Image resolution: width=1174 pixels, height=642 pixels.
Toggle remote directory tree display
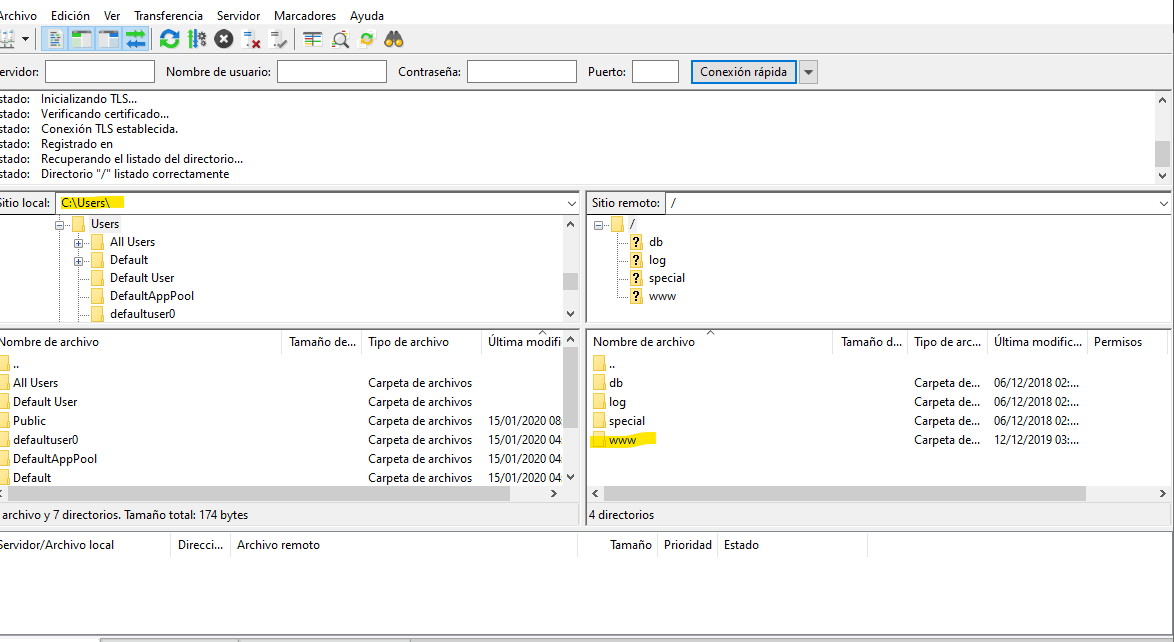[109, 39]
